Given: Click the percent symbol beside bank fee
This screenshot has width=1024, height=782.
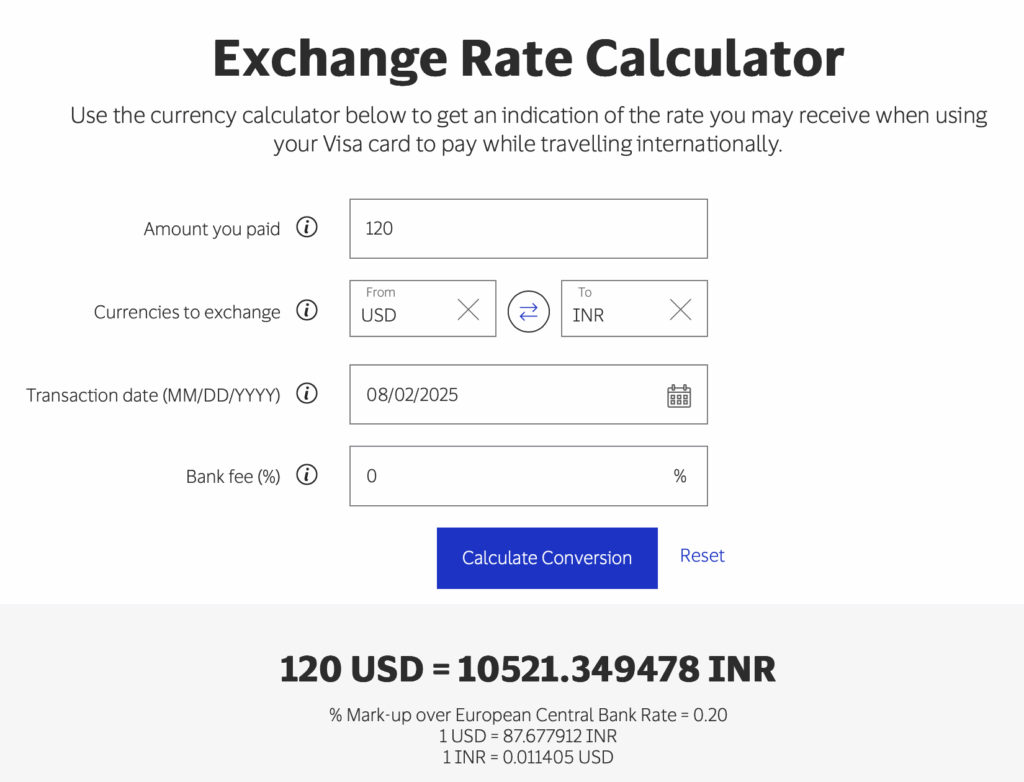Looking at the screenshot, I should pyautogui.click(x=680, y=477).
